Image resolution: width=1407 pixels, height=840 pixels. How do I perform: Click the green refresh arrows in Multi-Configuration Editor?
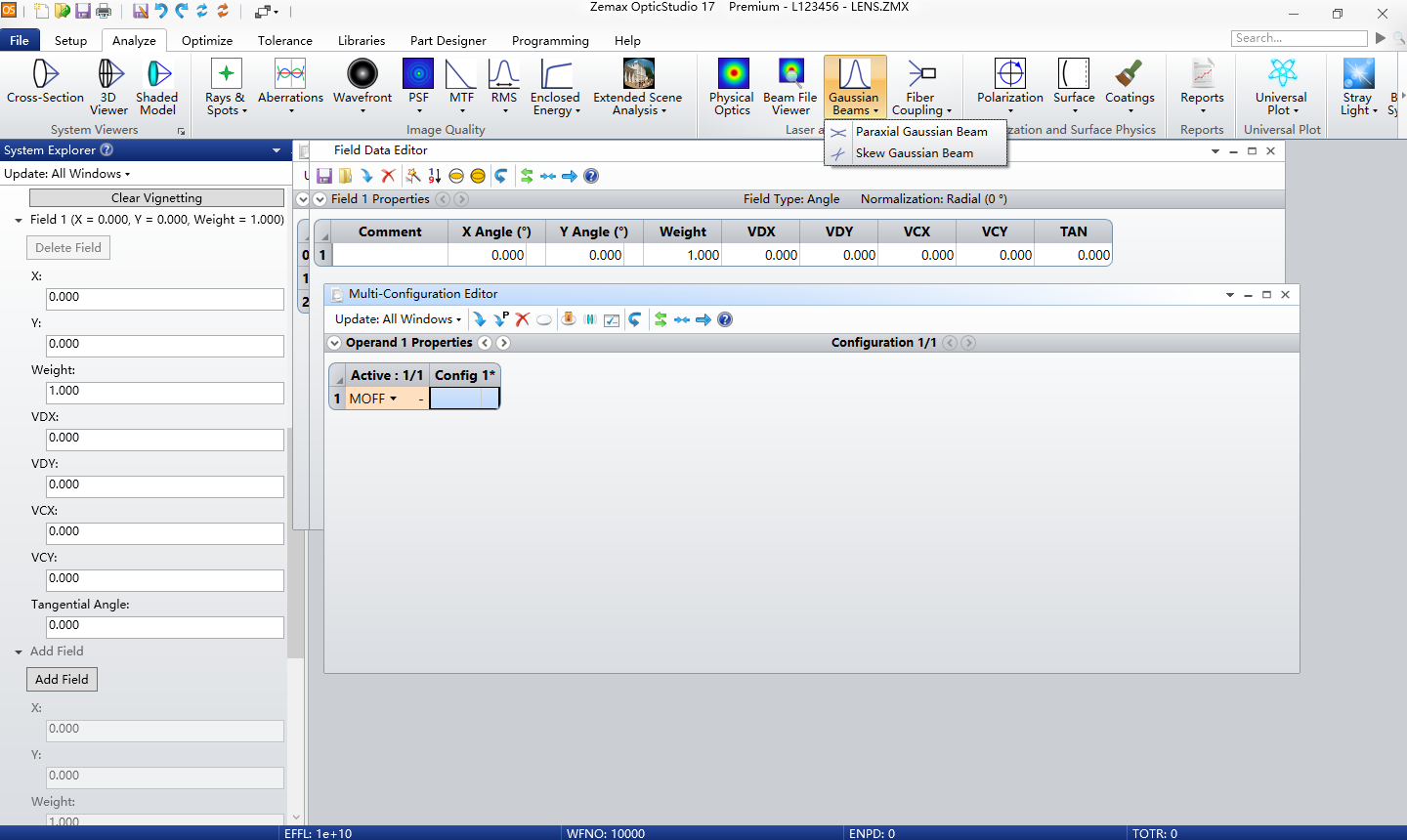tap(661, 319)
